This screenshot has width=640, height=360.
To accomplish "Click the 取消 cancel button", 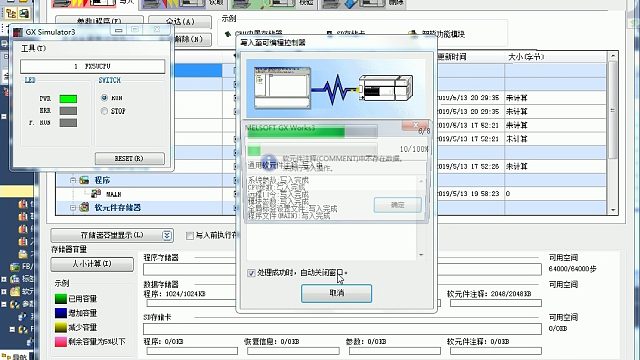I will [336, 293].
